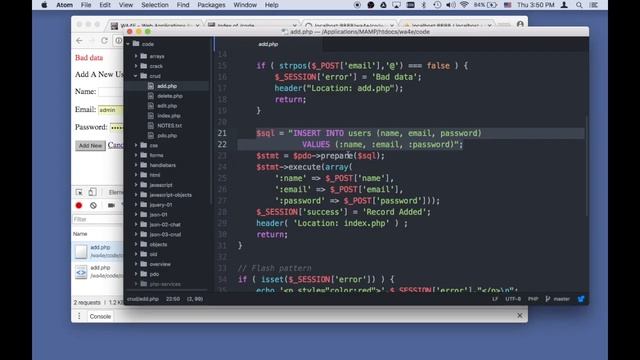640x360 pixels.
Task: Click the clear network log icon
Action: (x=93, y=205)
